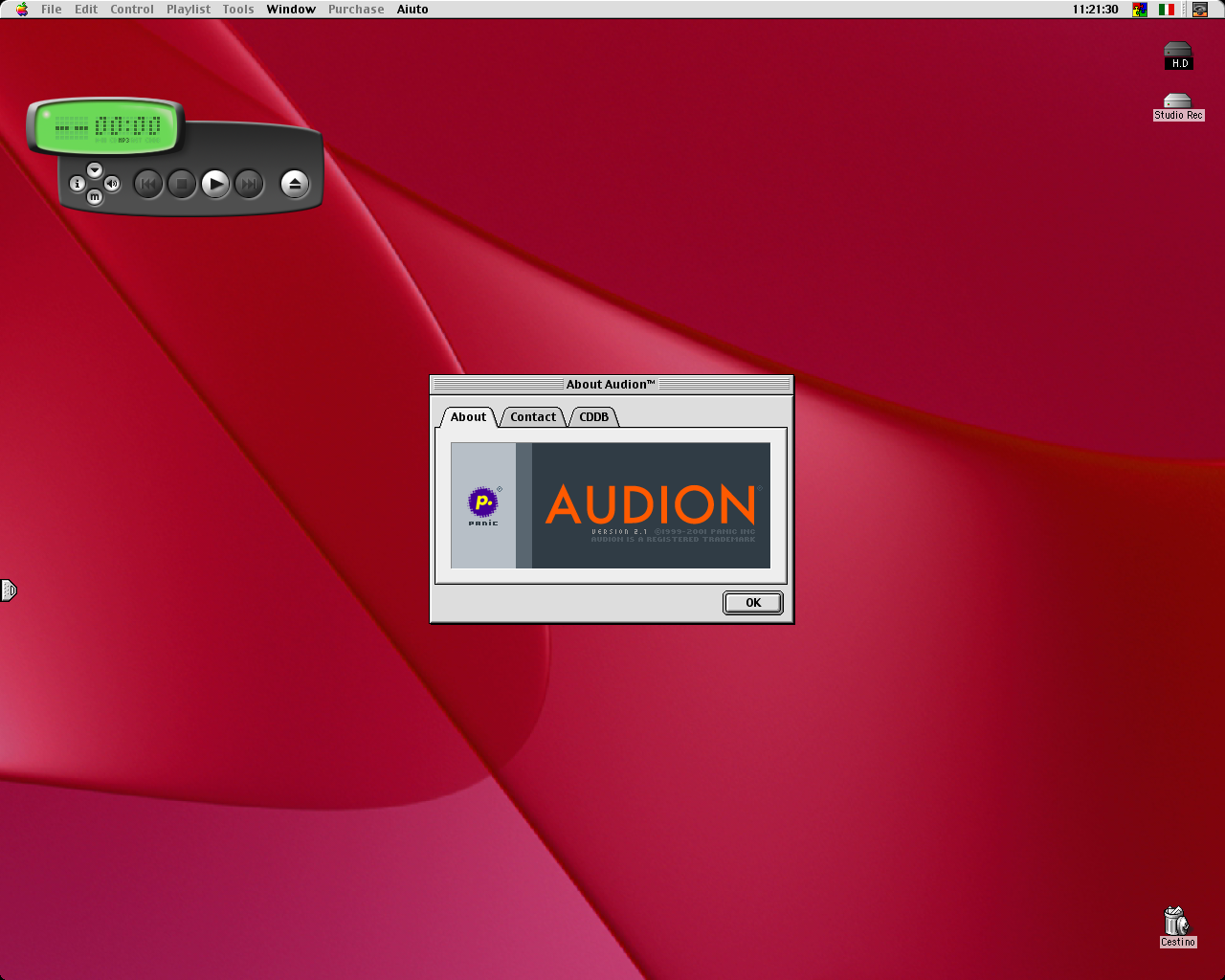This screenshot has width=1225, height=980.
Task: Open the Apple menu
Action: point(22,9)
